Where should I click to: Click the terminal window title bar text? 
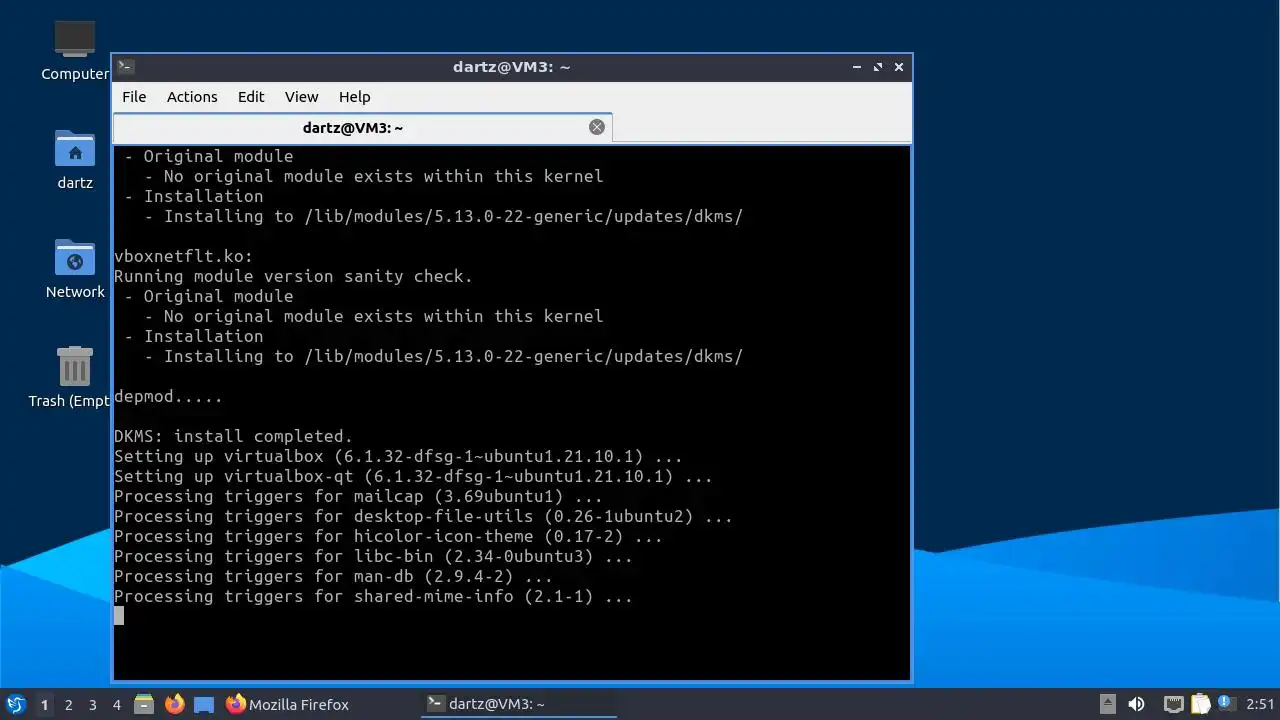pos(511,67)
